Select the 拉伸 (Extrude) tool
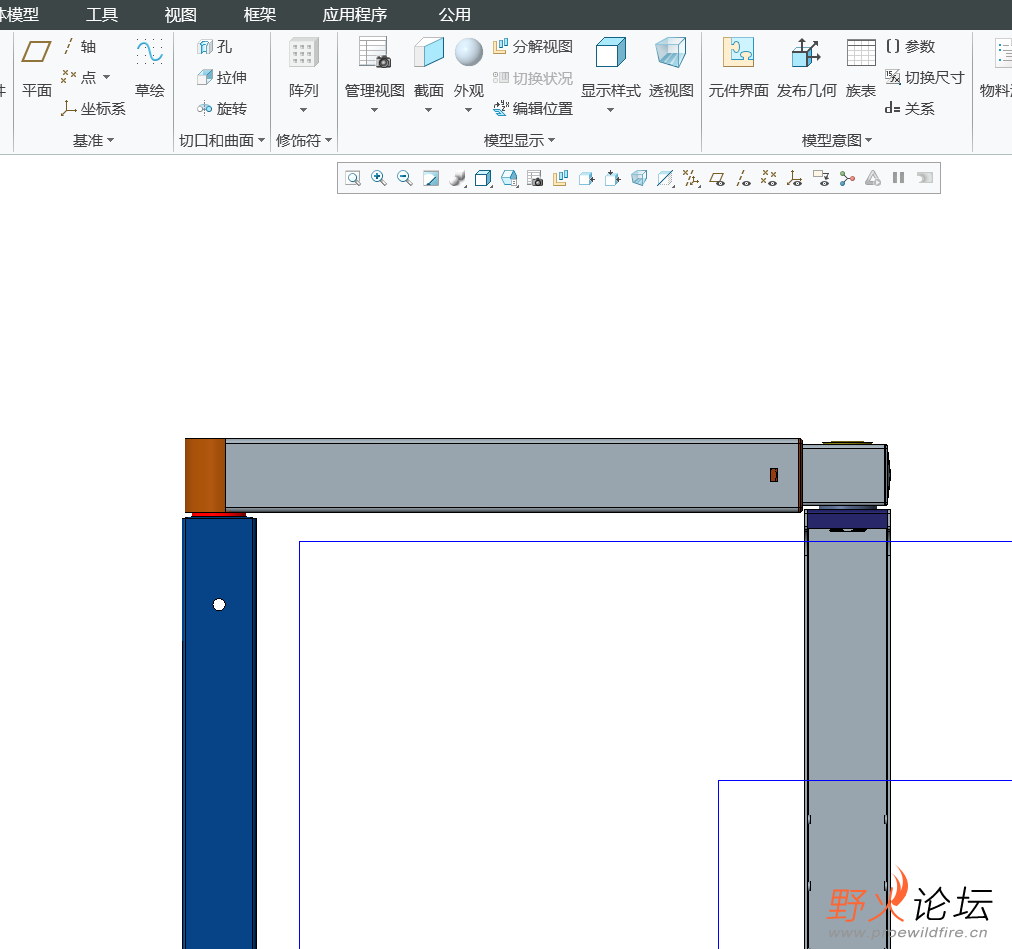The image size is (1012, 949). (222, 78)
